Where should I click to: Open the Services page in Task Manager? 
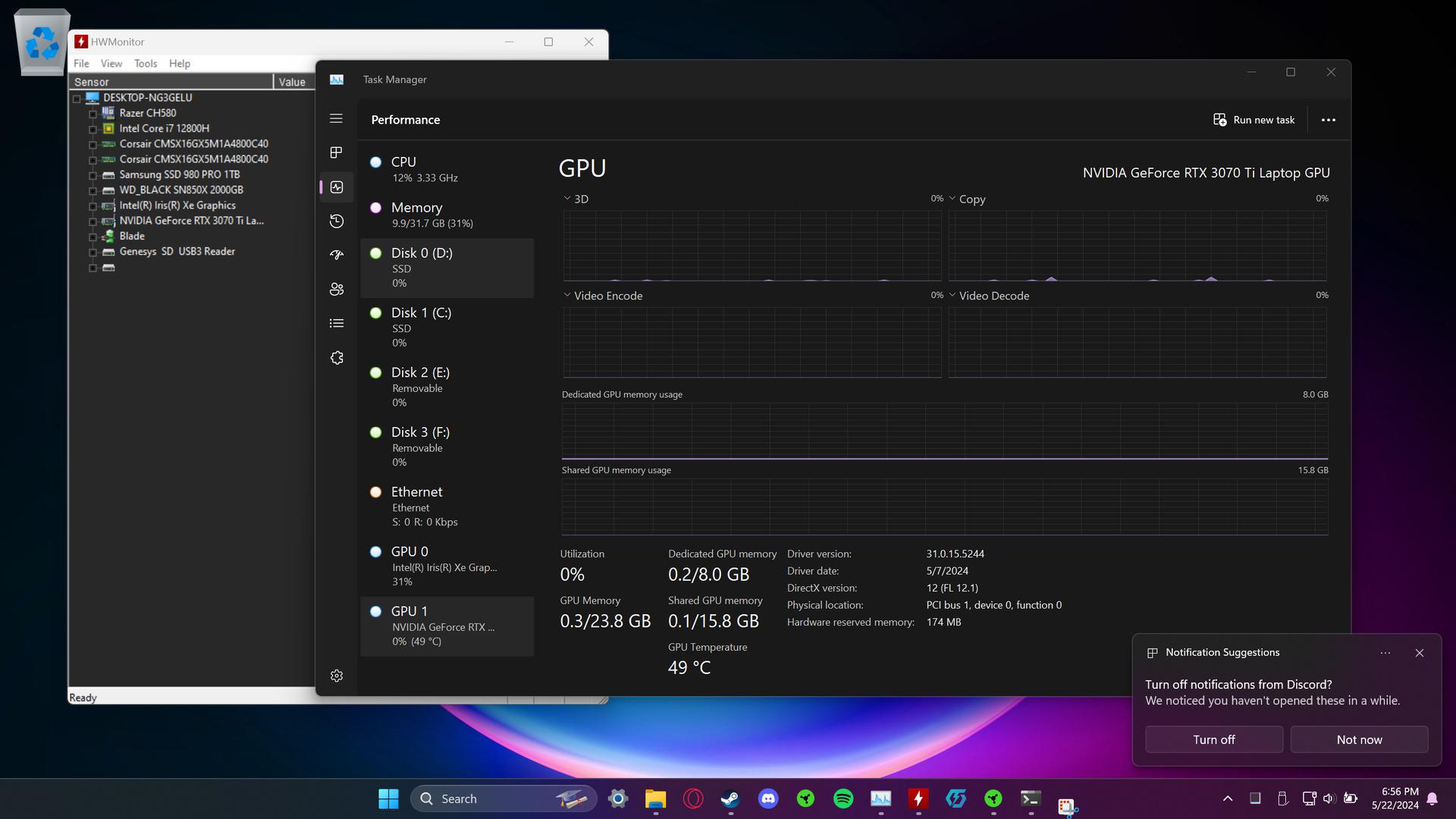pos(337,357)
